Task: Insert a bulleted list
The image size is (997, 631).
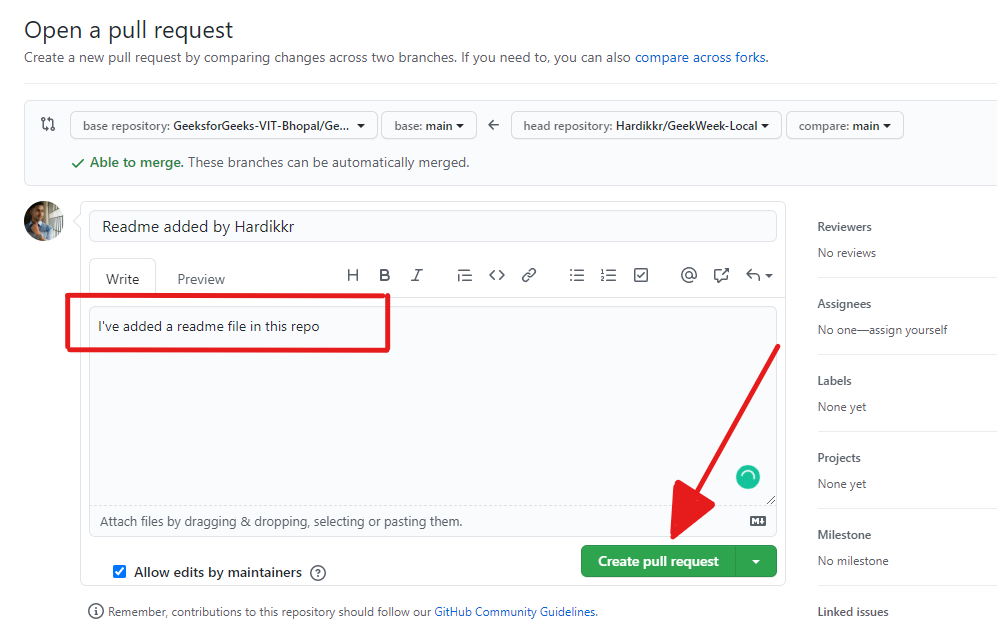Action: point(577,275)
